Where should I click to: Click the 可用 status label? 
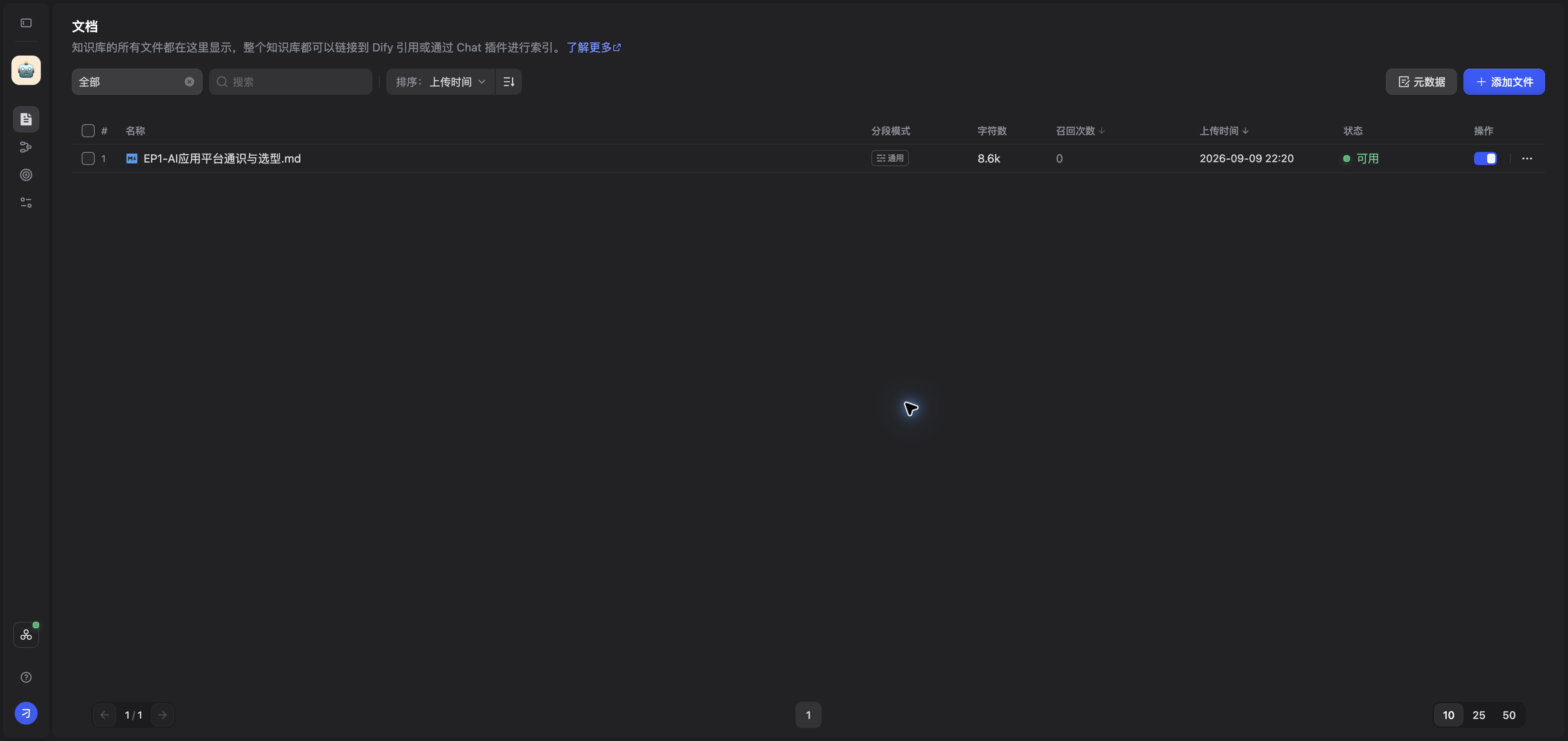(x=1368, y=159)
